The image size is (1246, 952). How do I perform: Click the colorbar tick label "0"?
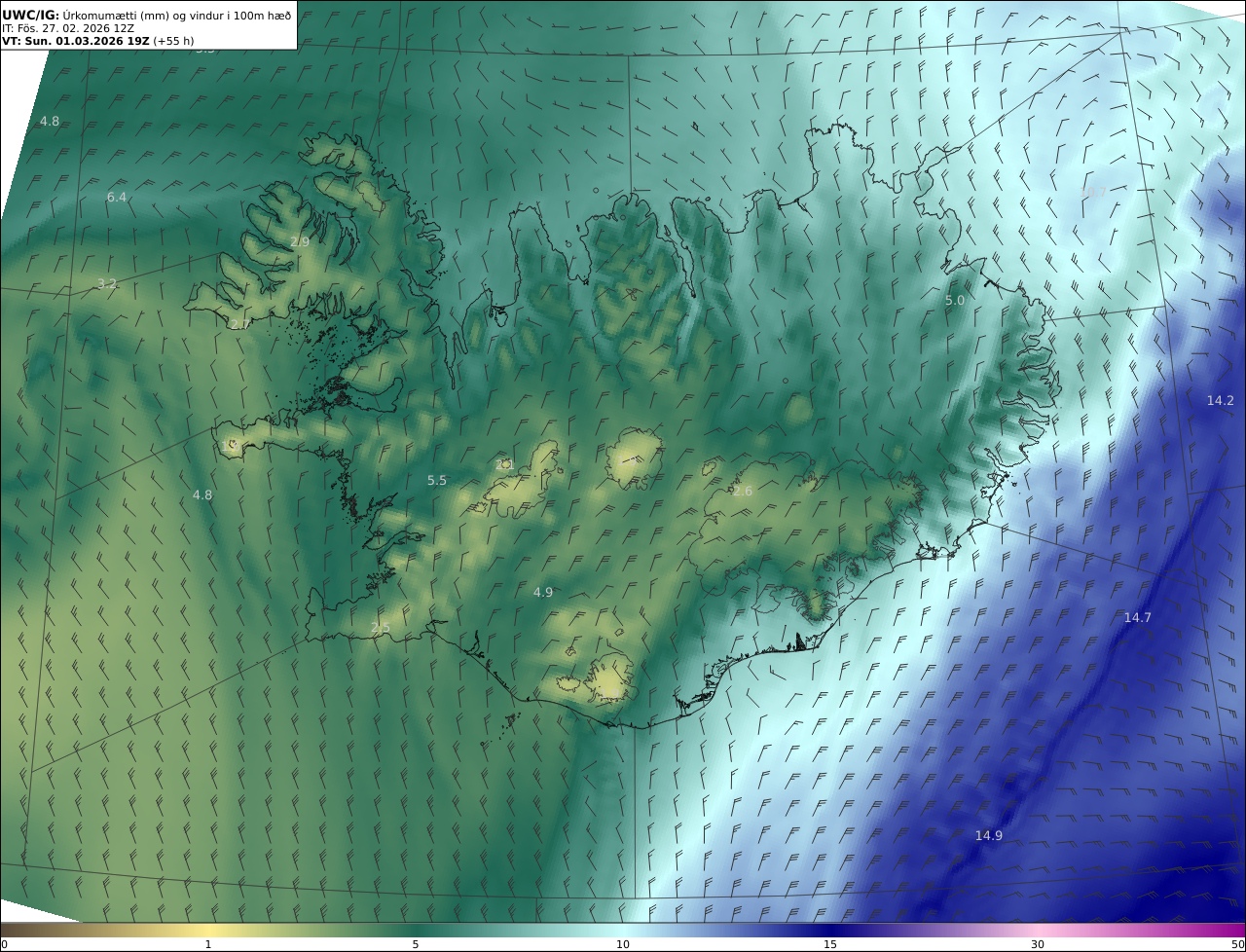pyautogui.click(x=4, y=944)
